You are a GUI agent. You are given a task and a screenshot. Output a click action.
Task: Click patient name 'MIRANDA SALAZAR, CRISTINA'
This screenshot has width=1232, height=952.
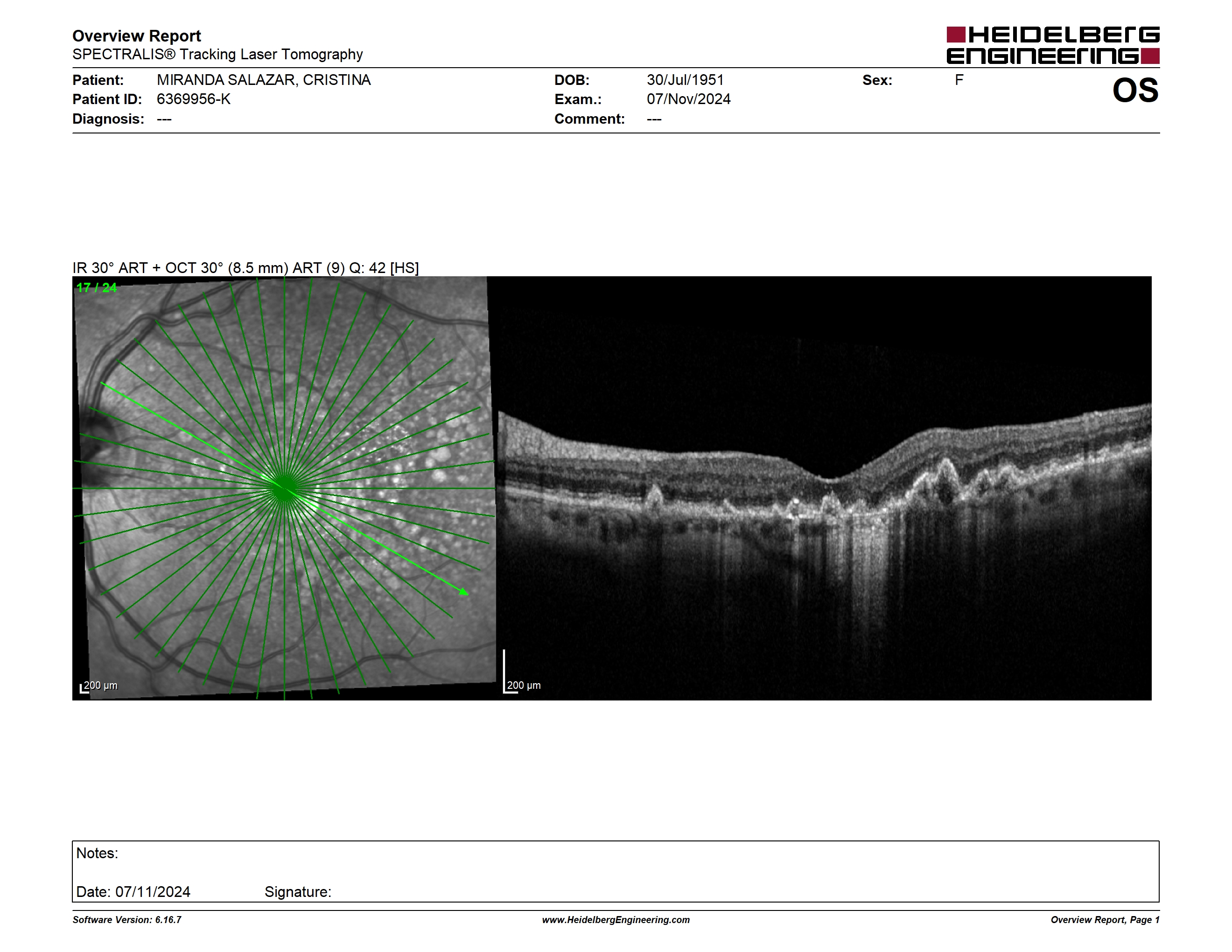[264, 80]
